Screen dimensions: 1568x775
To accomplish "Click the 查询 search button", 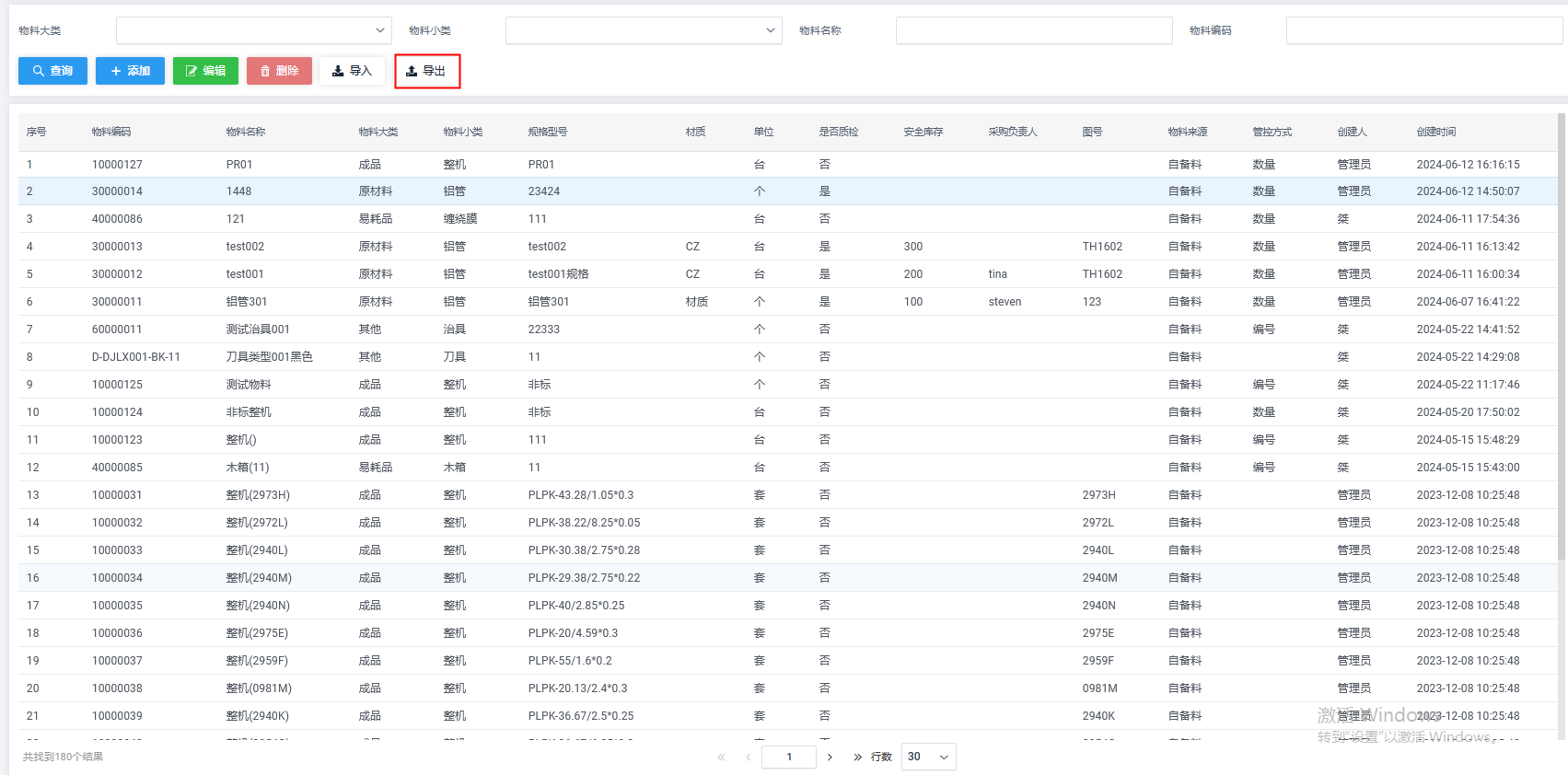I will click(52, 71).
